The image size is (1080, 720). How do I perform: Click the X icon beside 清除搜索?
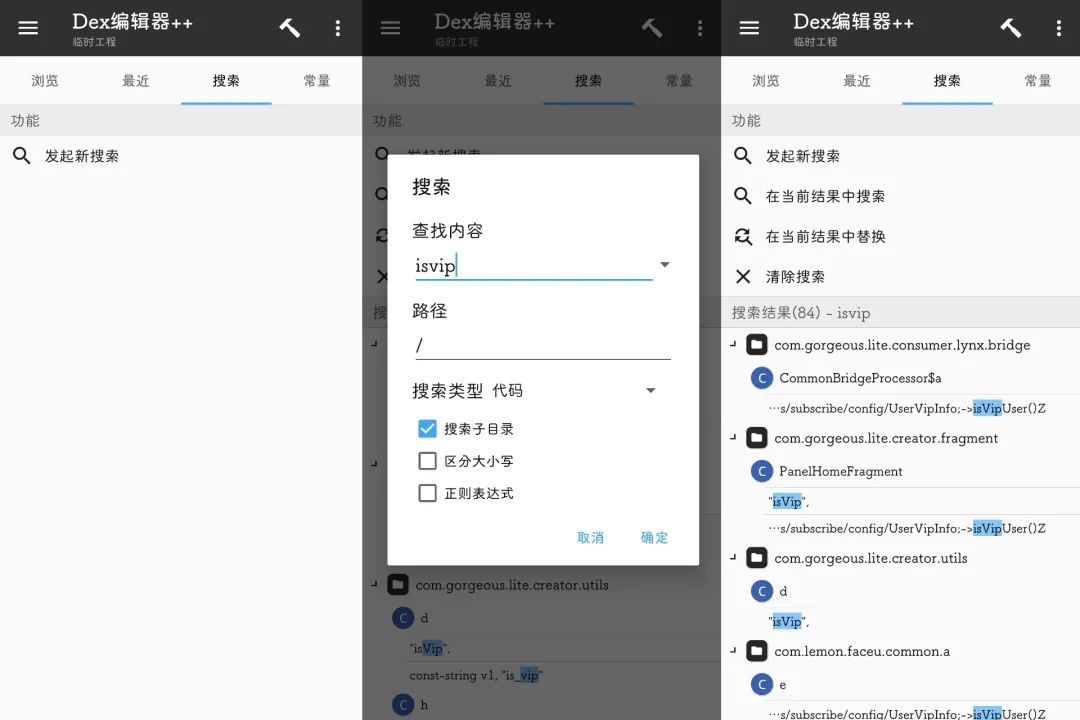tap(743, 277)
